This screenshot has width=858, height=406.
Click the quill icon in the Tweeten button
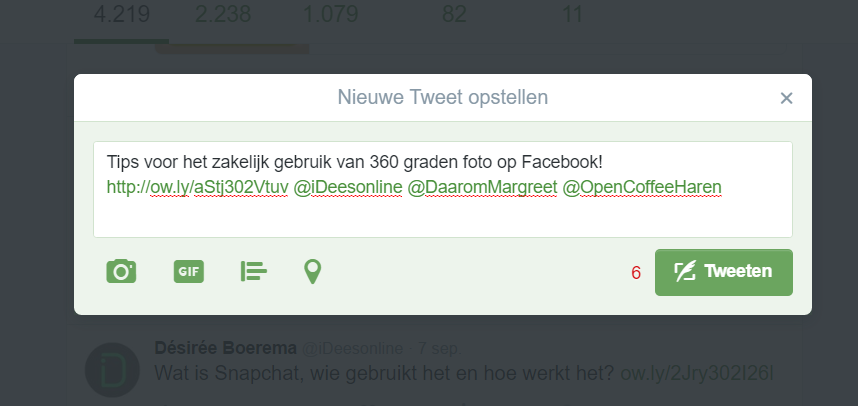point(685,271)
